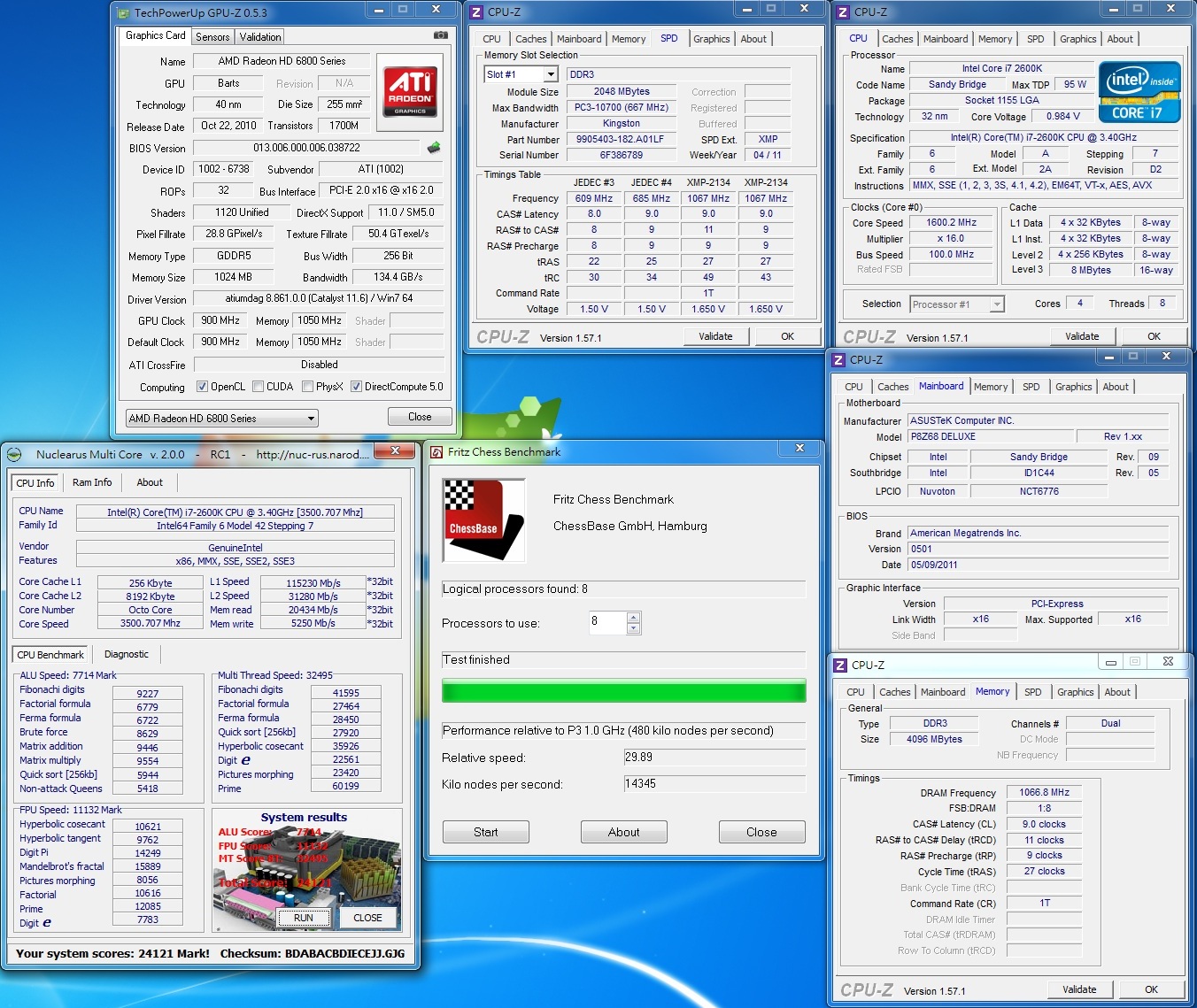This screenshot has height=1008, width=1197.
Task: Enable the CUDA checkbox
Action: (x=259, y=387)
